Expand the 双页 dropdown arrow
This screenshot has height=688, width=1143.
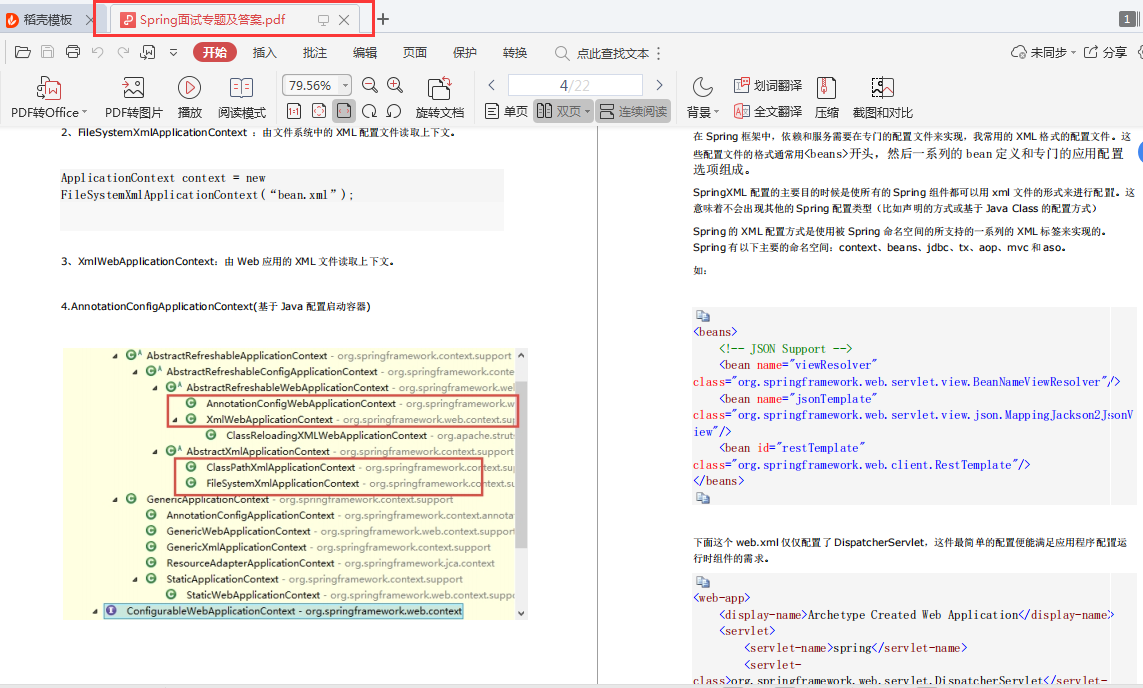tap(588, 112)
